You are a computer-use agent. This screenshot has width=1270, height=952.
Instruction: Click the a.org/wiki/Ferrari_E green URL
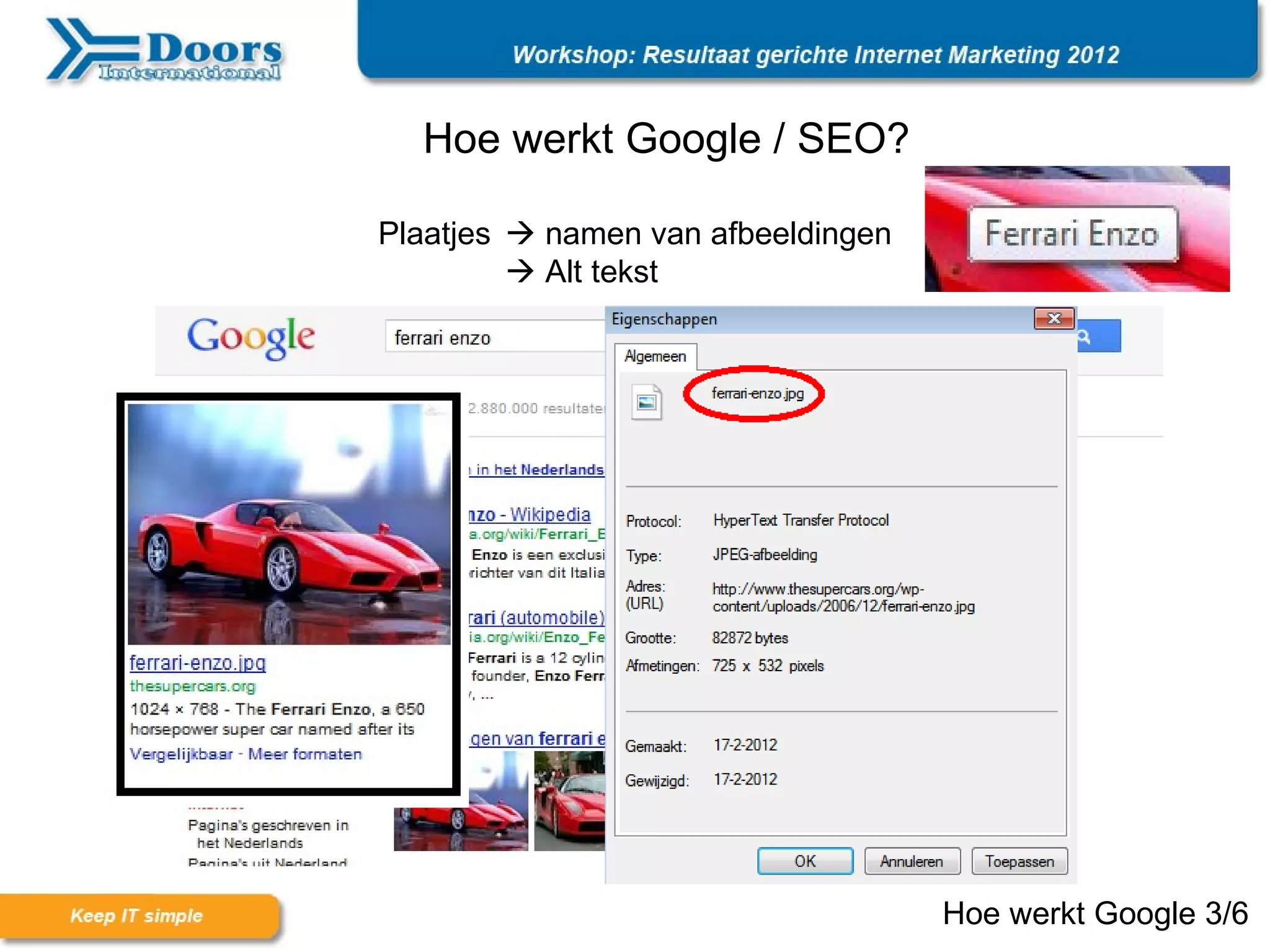(537, 534)
